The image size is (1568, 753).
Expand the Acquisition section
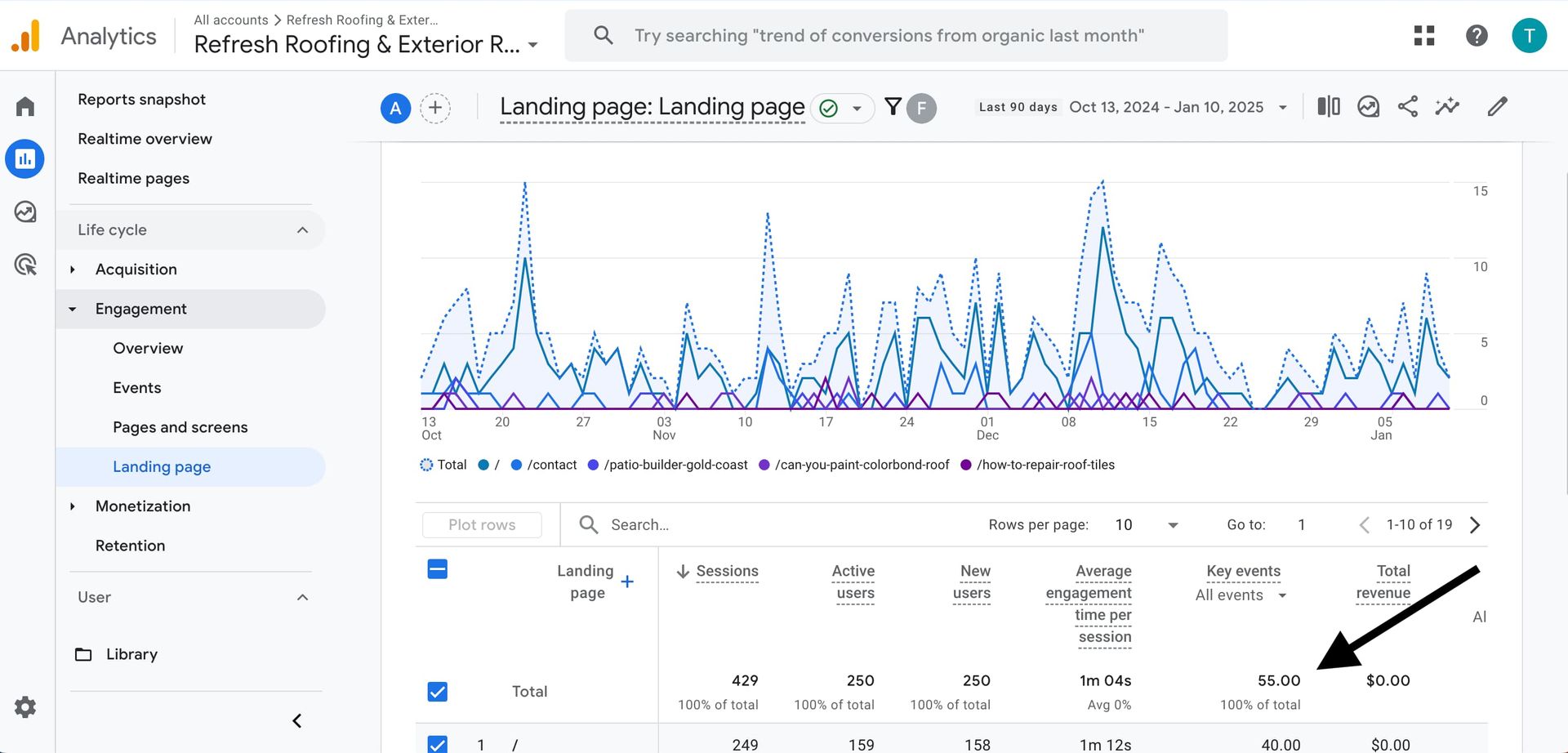coord(73,270)
